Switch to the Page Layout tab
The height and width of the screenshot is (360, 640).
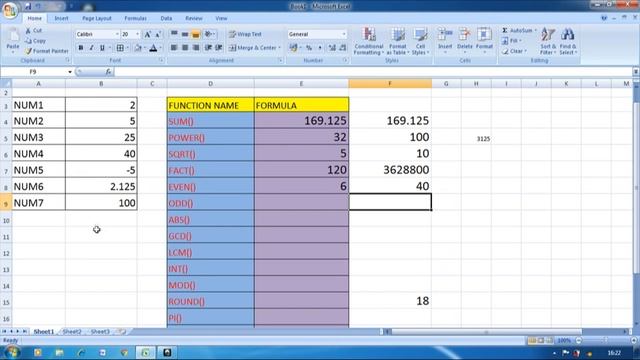tap(97, 18)
